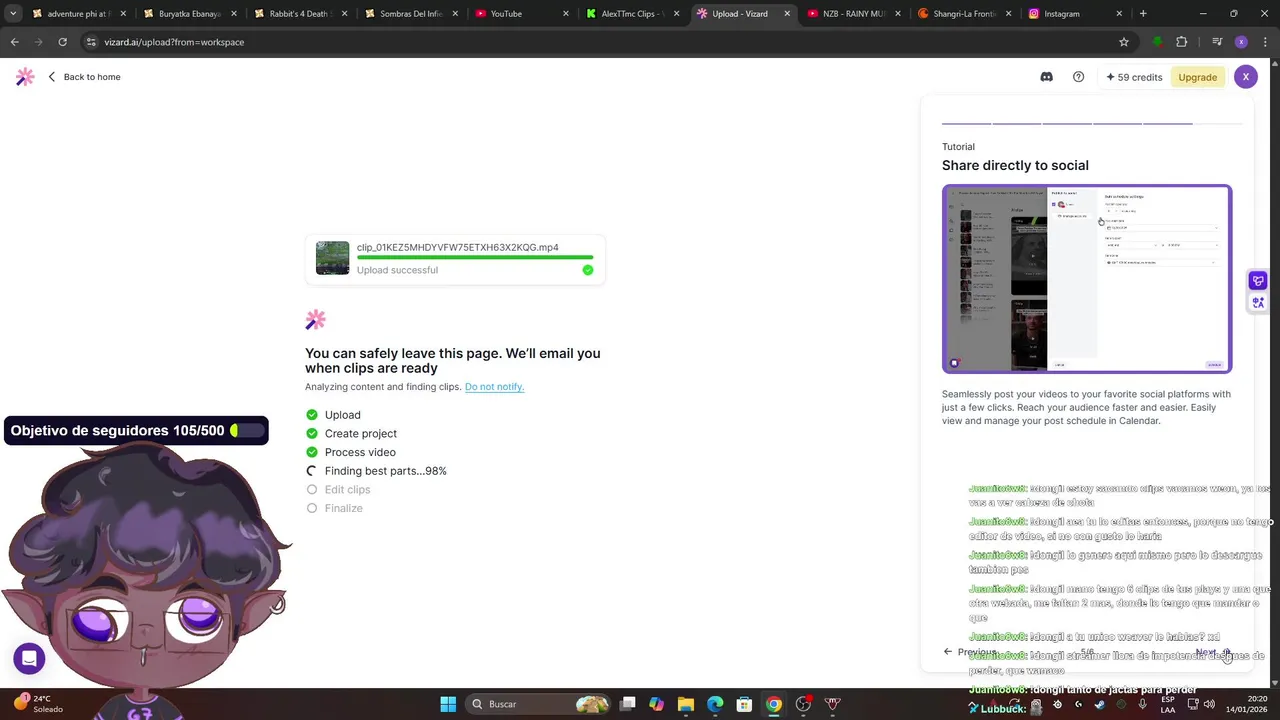Open the purple X account avatar
This screenshot has height=720, width=1280.
click(1245, 77)
